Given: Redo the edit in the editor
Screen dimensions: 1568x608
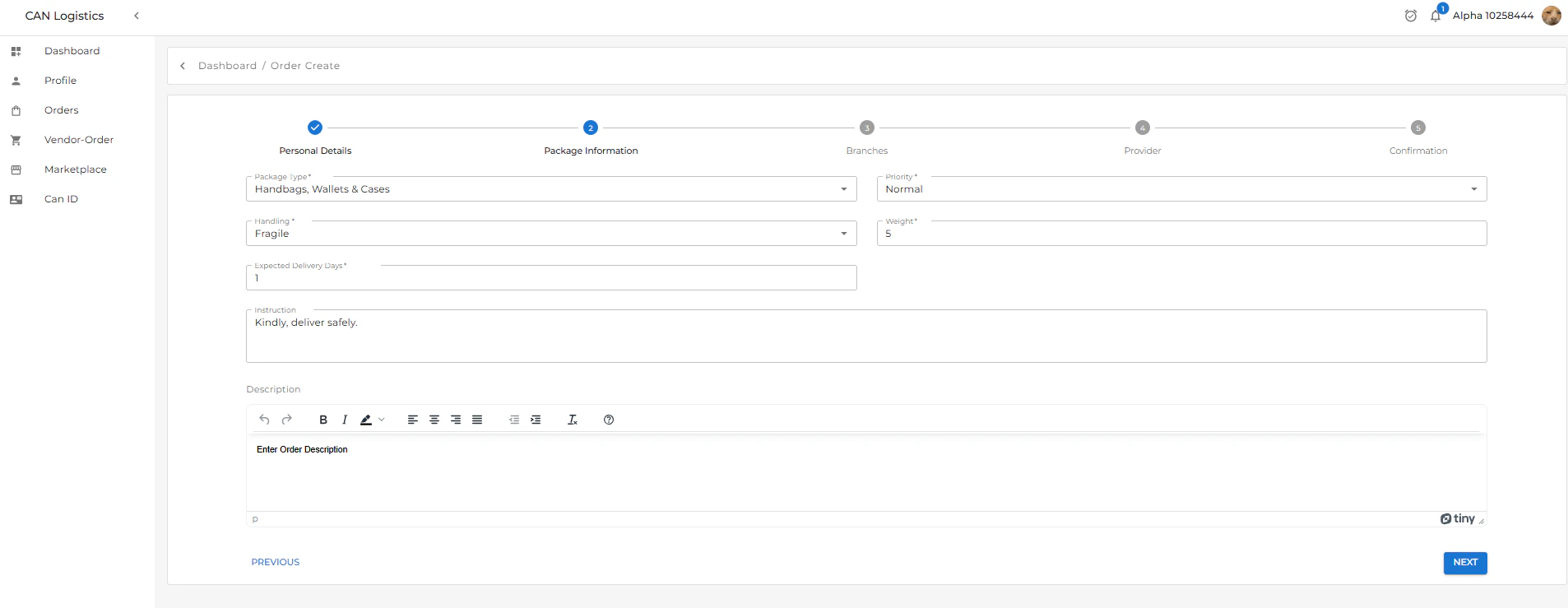Looking at the screenshot, I should 286,420.
